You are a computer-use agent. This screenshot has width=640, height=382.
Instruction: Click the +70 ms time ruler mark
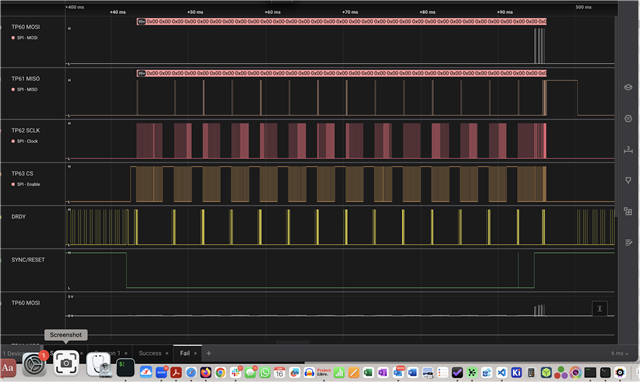click(350, 12)
